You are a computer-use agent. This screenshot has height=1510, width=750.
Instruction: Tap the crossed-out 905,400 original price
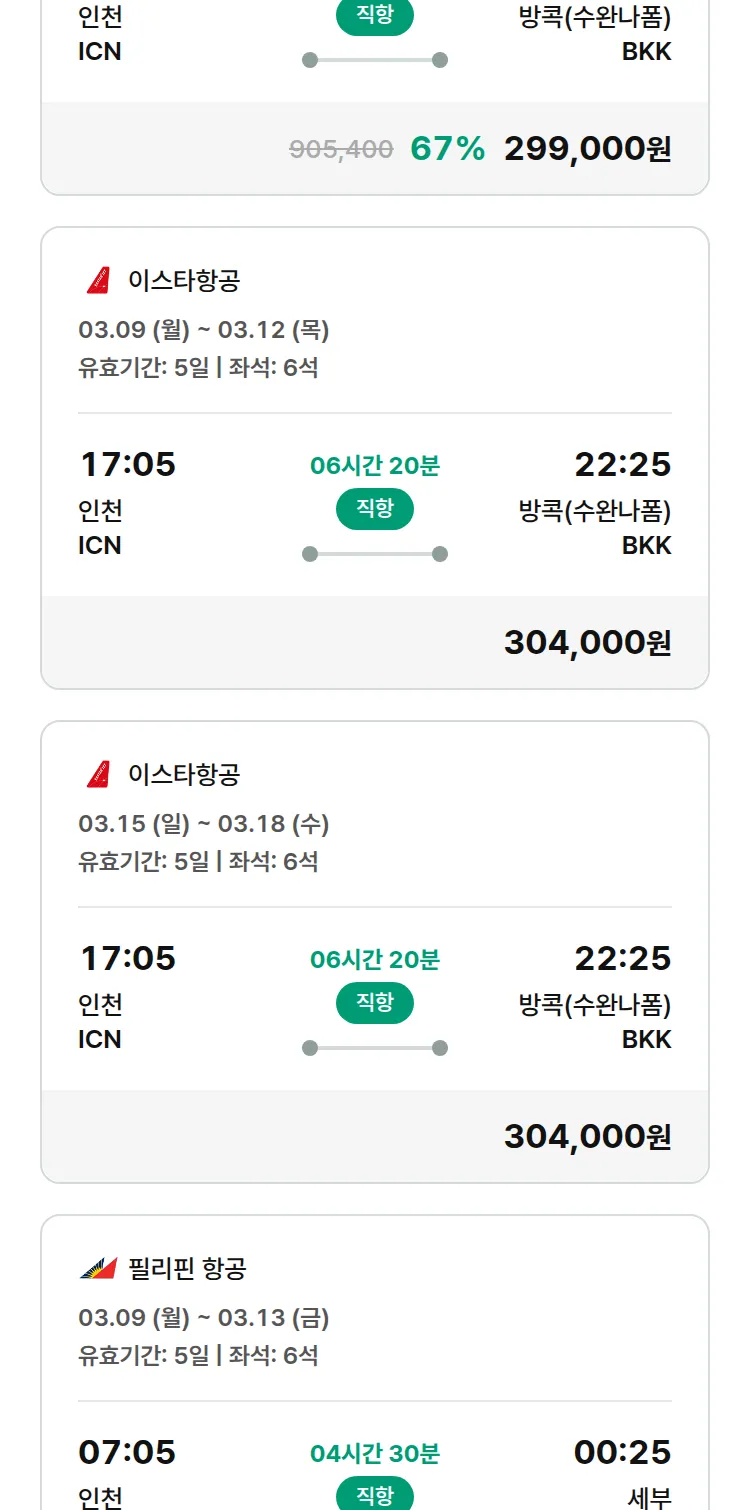click(x=341, y=149)
